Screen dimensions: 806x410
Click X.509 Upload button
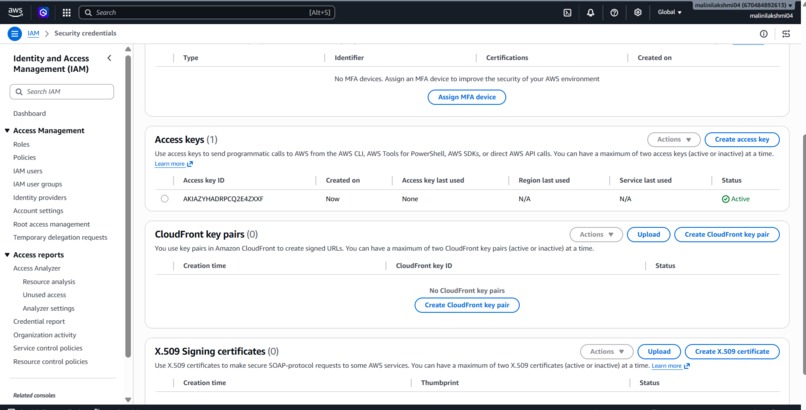[x=658, y=351]
